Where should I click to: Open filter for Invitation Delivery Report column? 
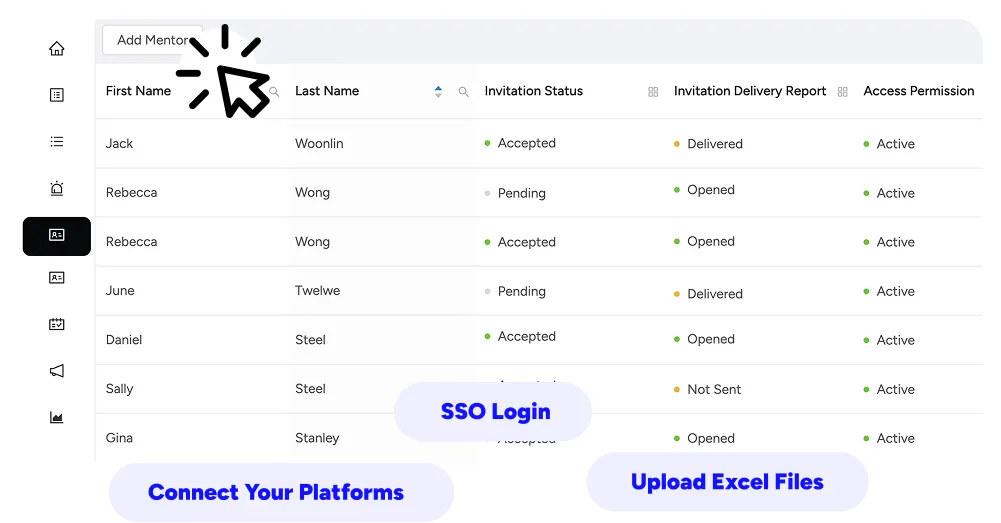tap(843, 92)
